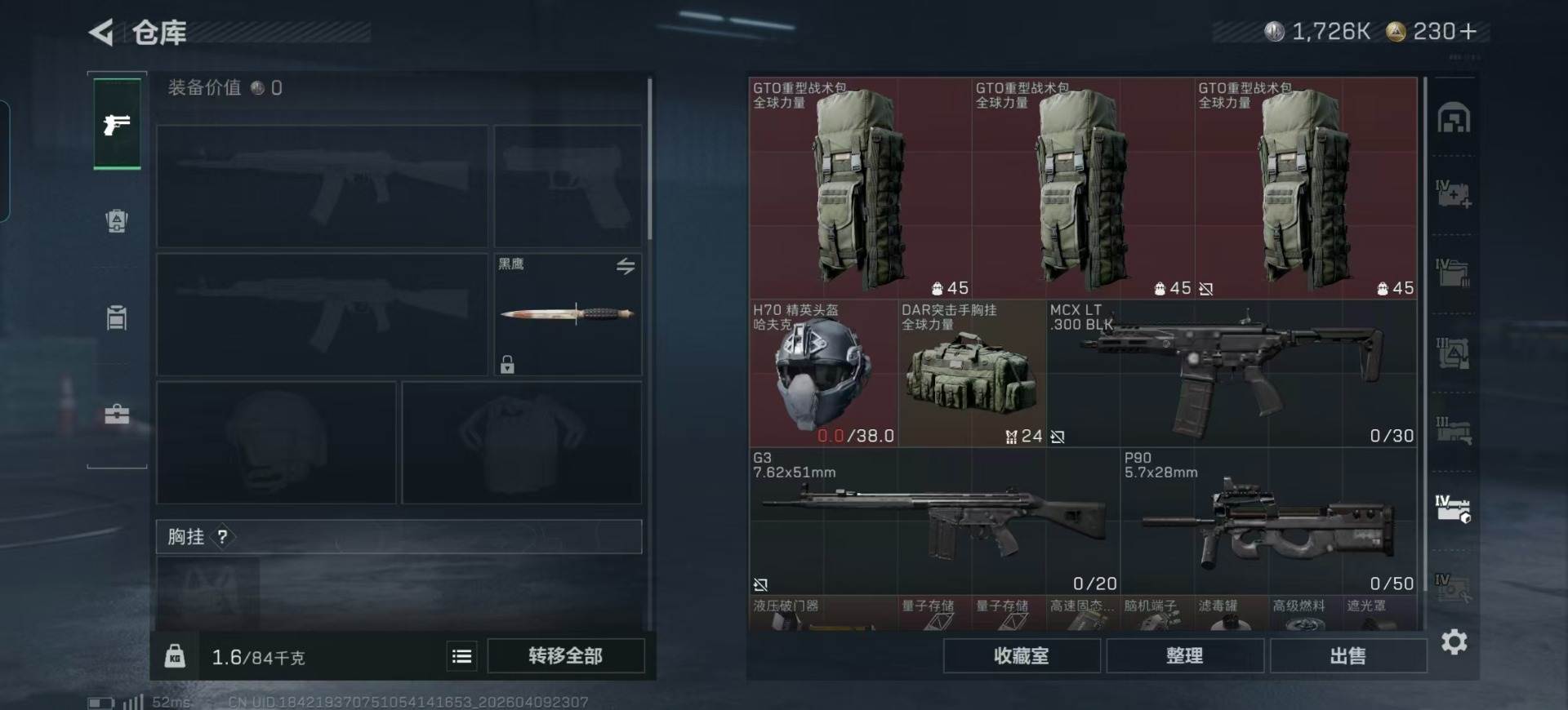Open the 胸挂 help question mark
The width and height of the screenshot is (1568, 710).
point(222,537)
